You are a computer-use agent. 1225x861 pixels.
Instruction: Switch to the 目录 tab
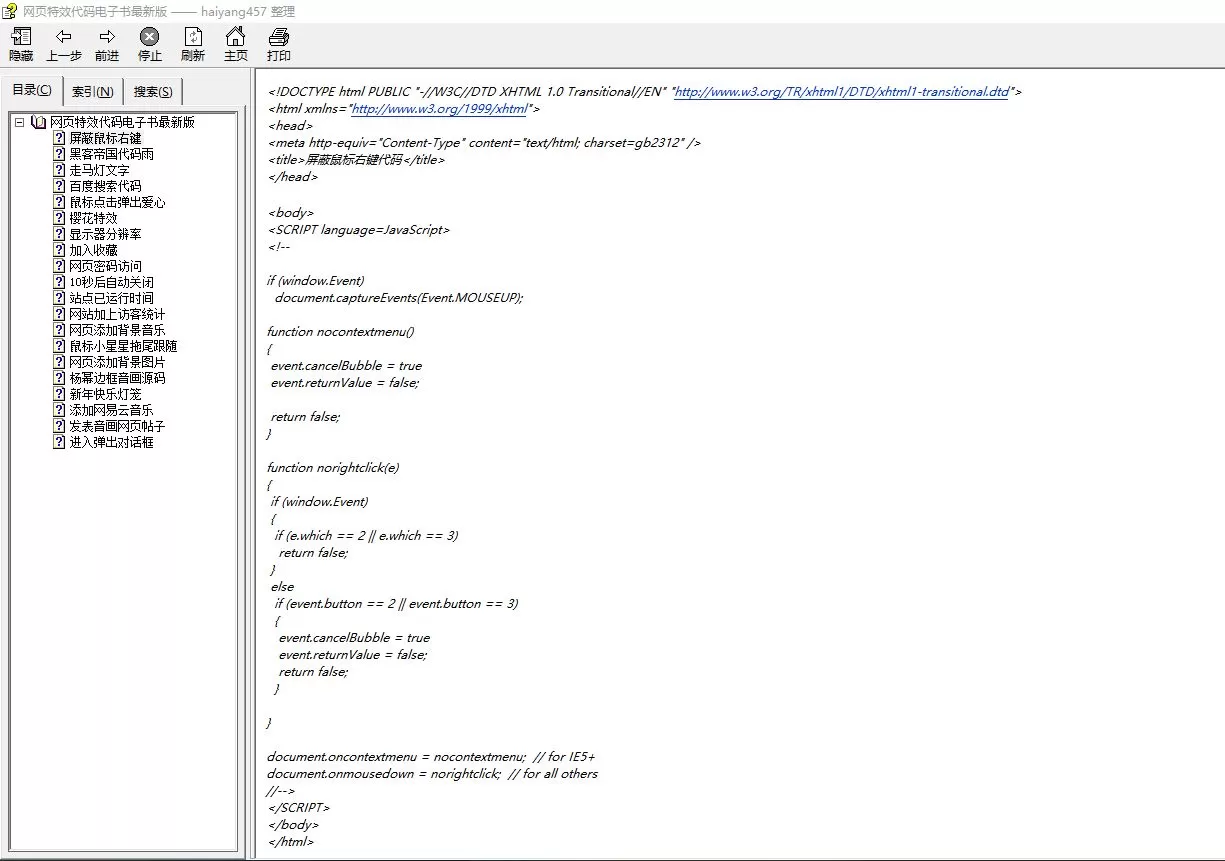pyautogui.click(x=32, y=90)
